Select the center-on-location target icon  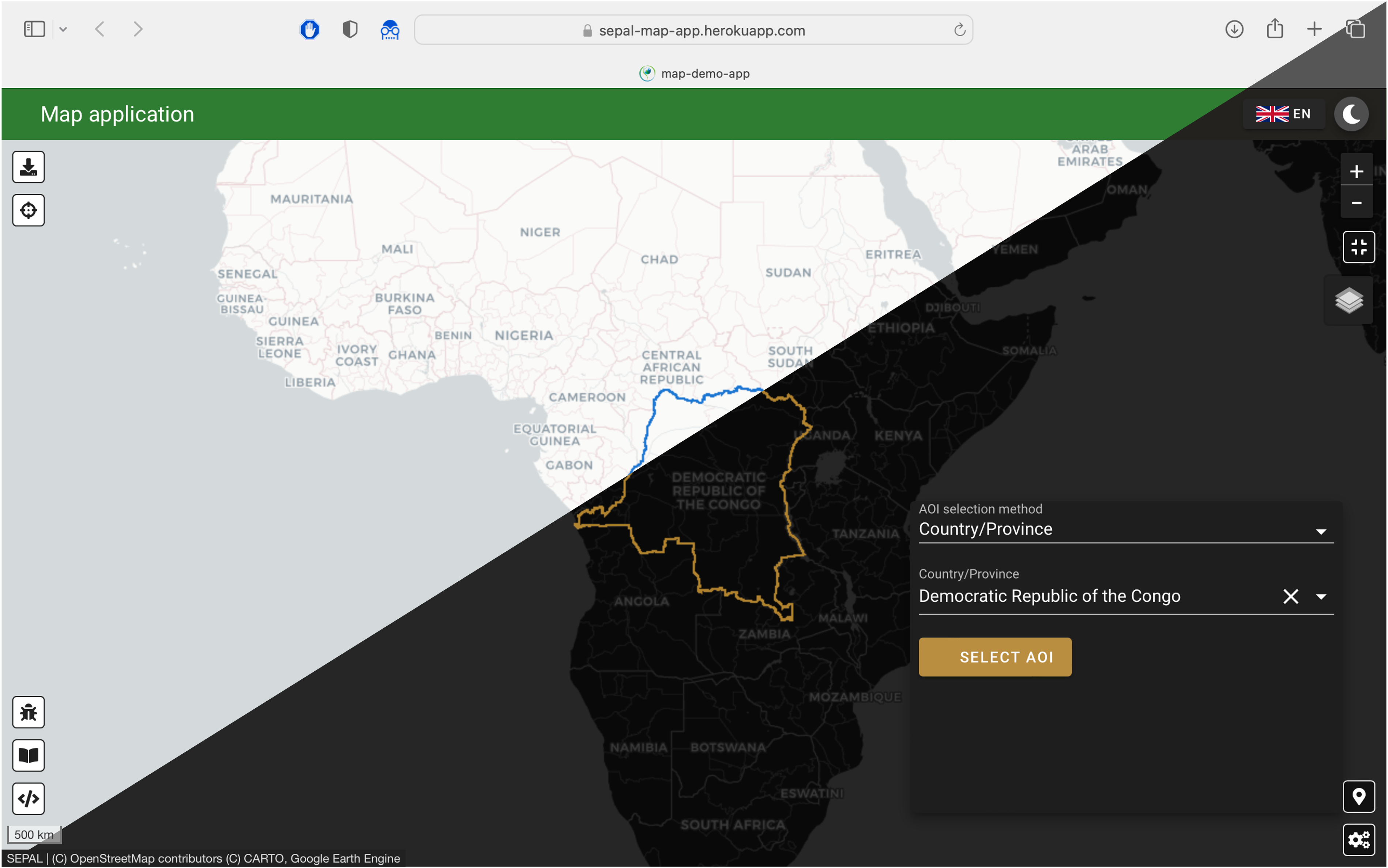click(x=28, y=210)
